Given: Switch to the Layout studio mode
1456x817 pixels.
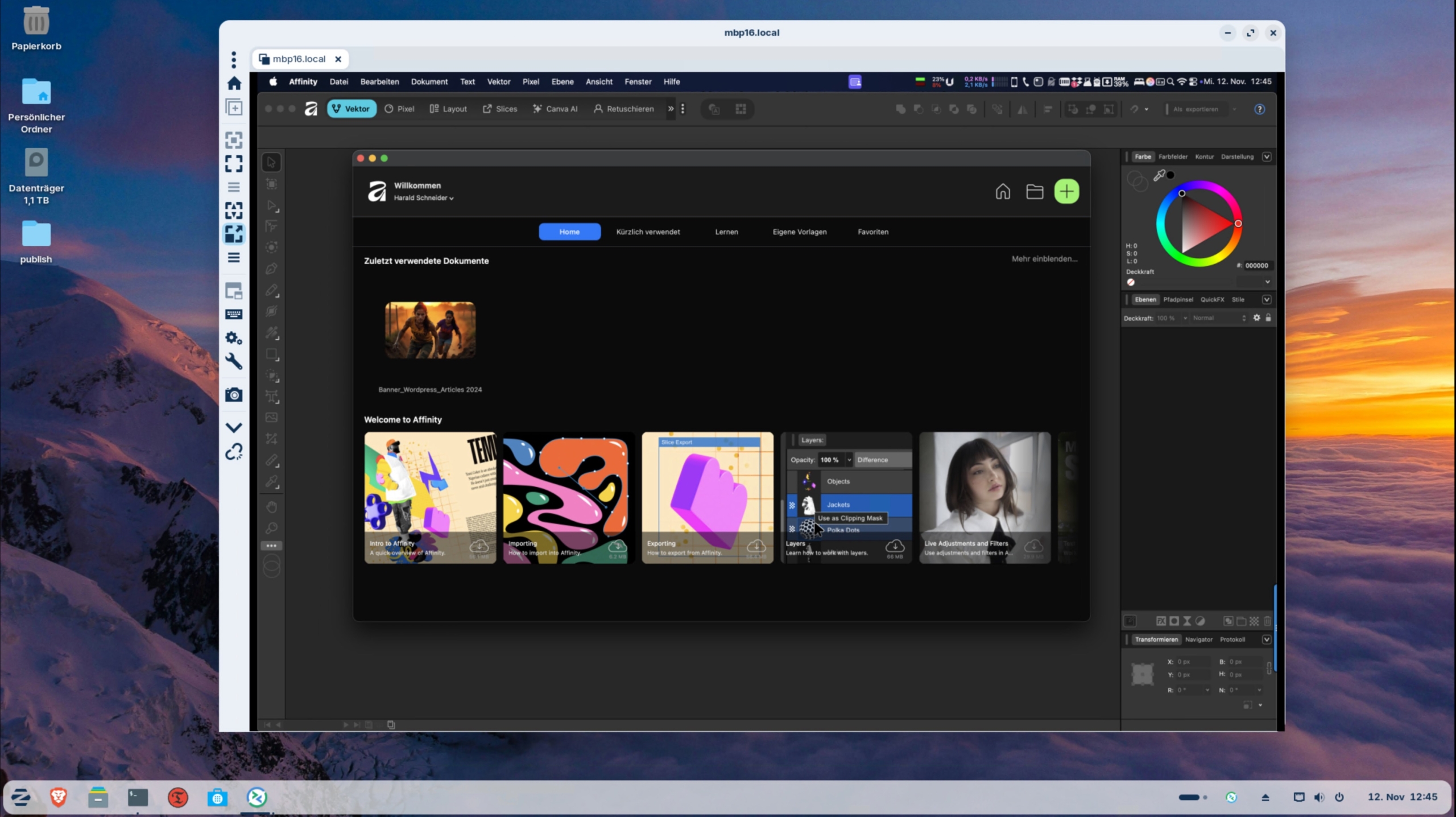Looking at the screenshot, I should [x=448, y=109].
